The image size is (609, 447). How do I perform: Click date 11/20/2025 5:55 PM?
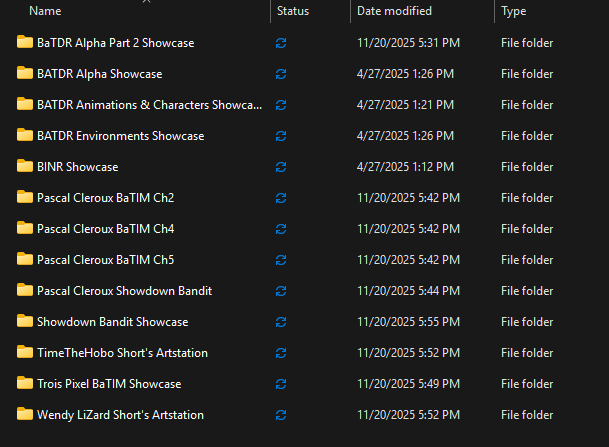coord(408,322)
